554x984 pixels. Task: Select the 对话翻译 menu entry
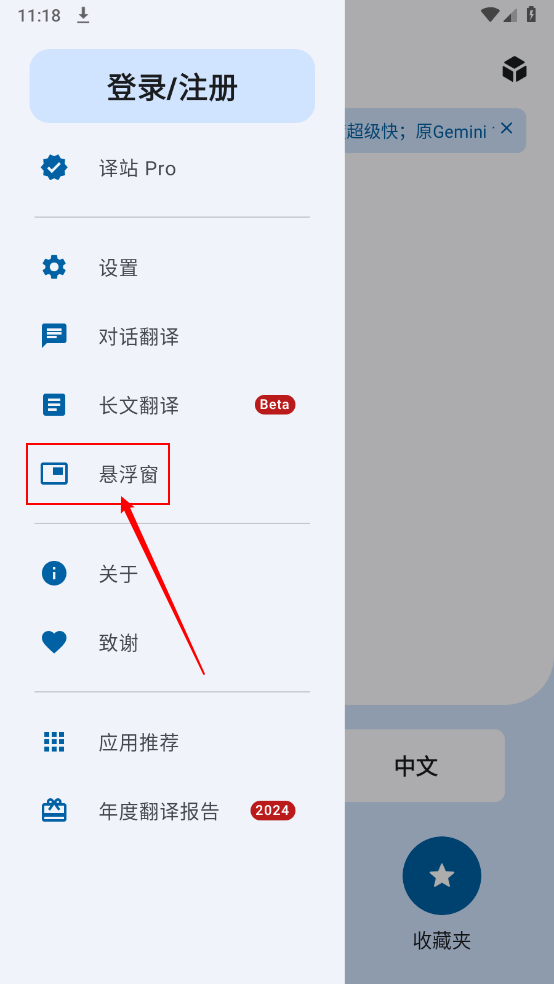[x=172, y=337]
